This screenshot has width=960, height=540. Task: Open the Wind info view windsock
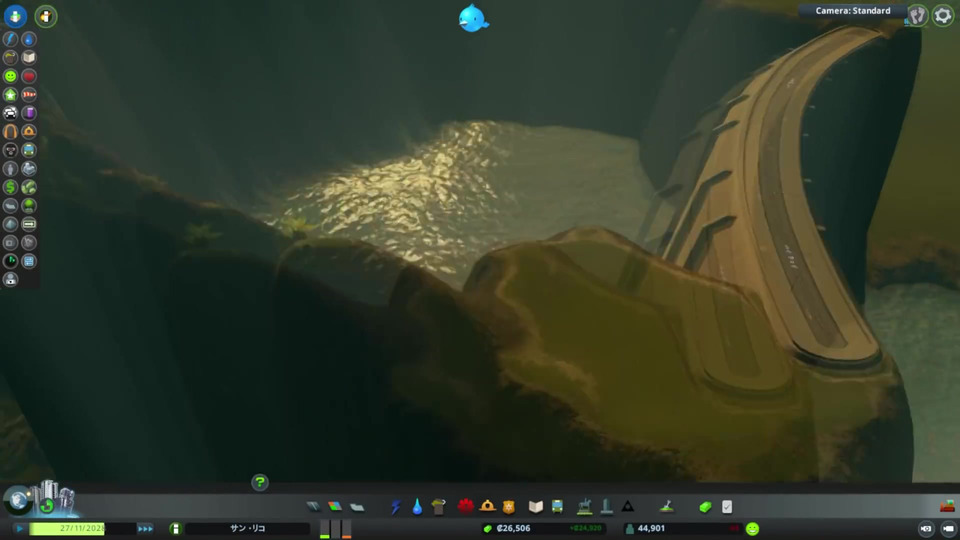click(x=29, y=94)
